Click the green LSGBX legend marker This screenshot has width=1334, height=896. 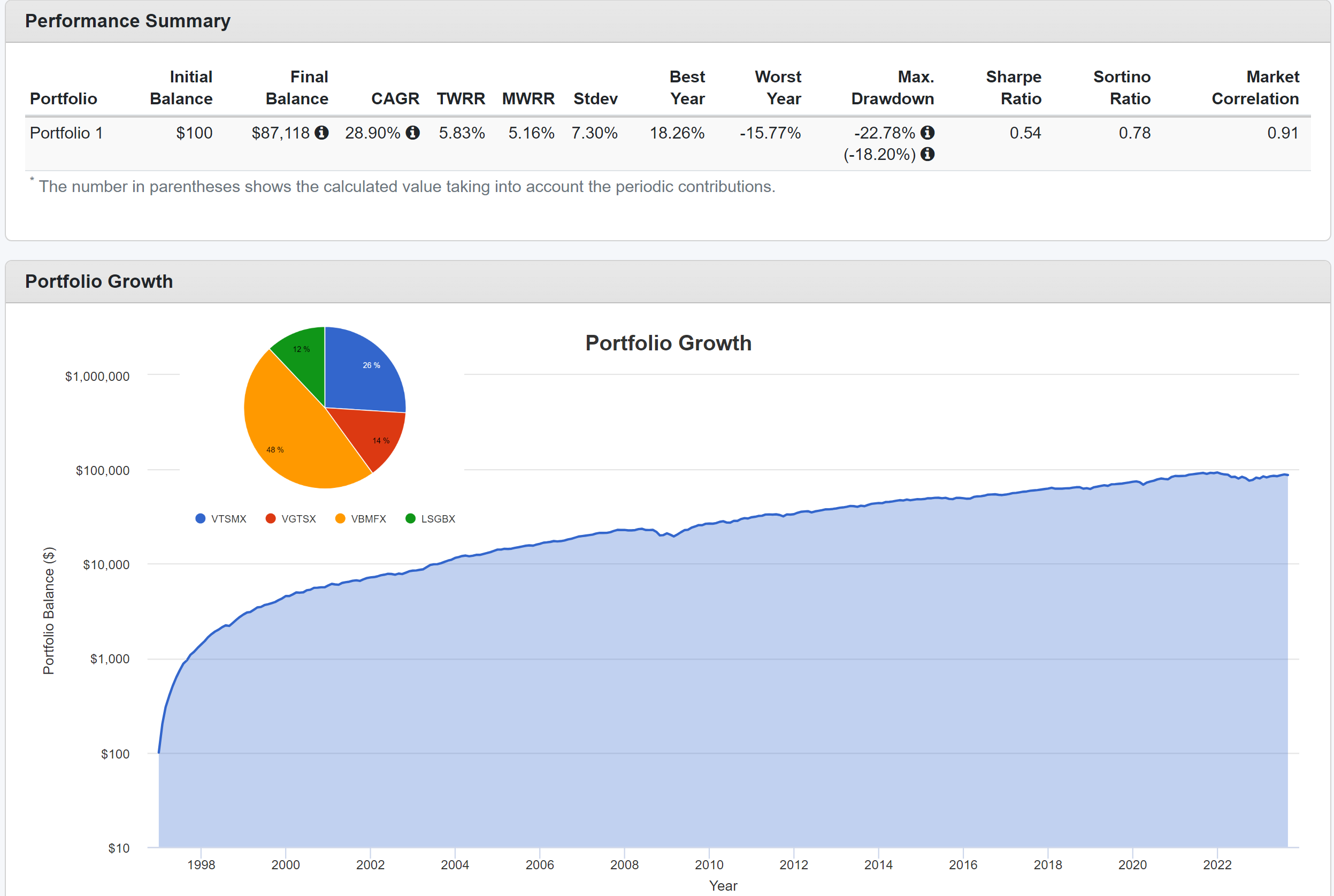pyautogui.click(x=410, y=518)
